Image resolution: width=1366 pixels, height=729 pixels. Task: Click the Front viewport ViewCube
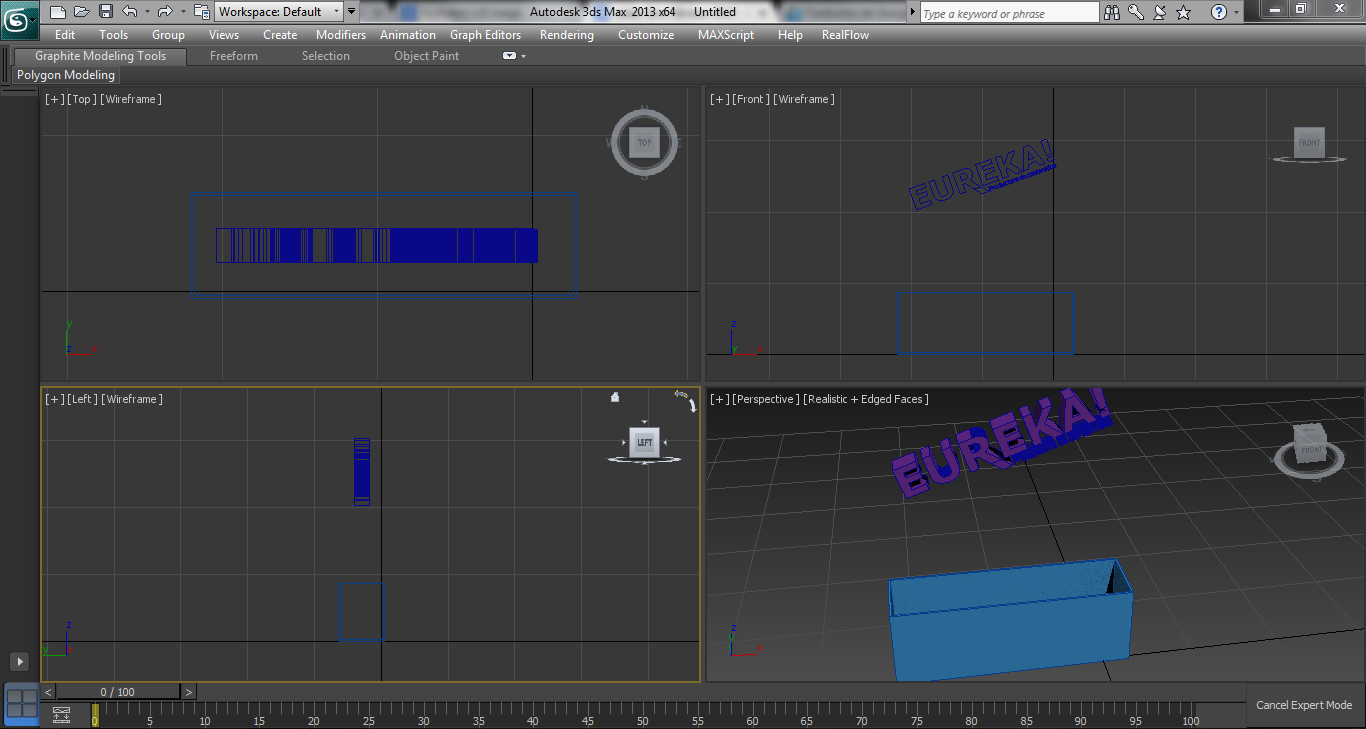coord(1309,142)
